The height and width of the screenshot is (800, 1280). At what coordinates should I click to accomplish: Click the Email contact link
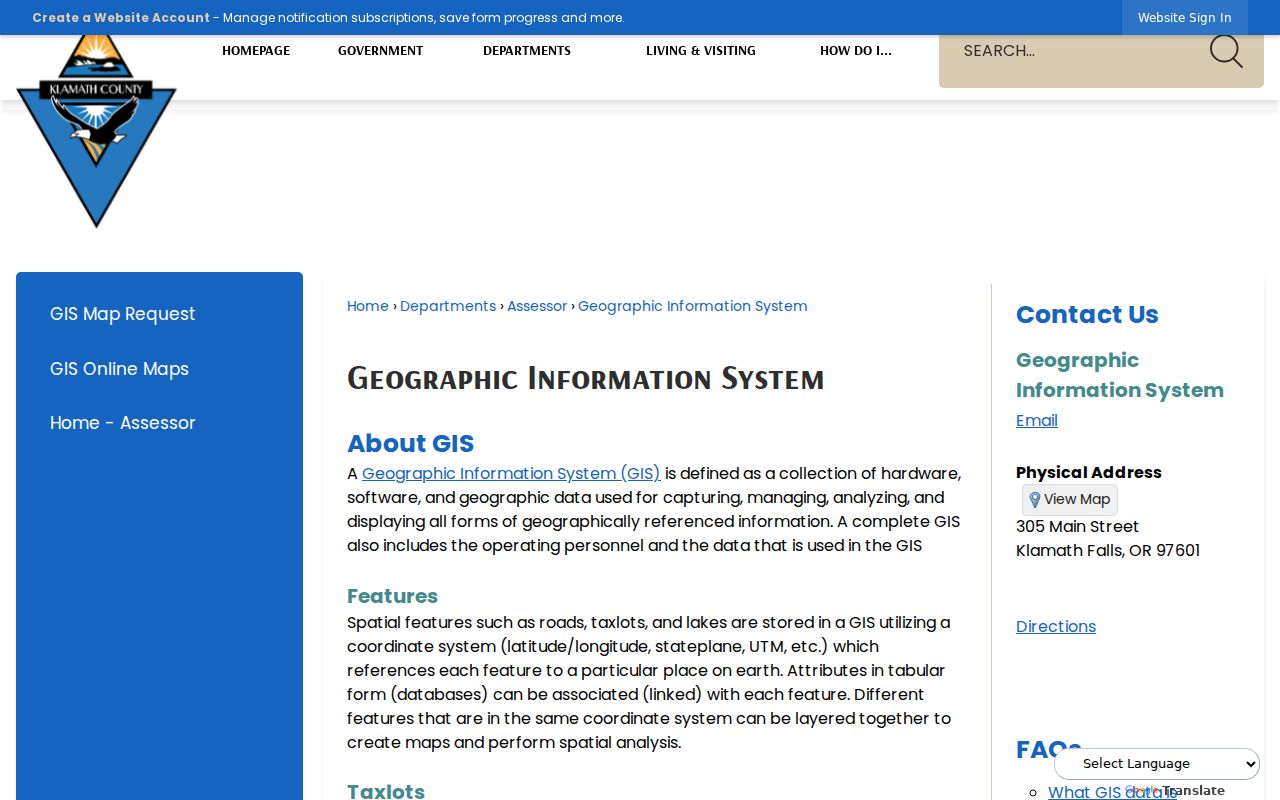tap(1037, 421)
